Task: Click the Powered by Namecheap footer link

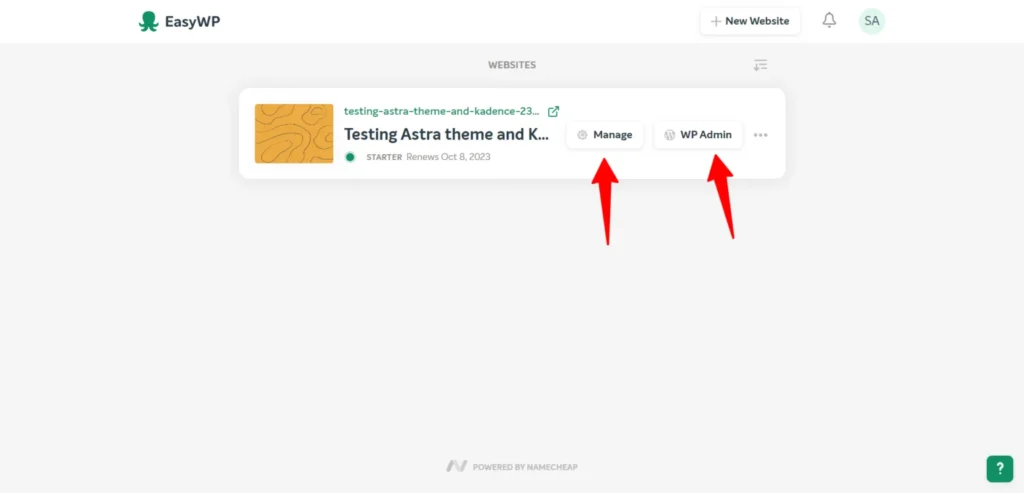Action: click(512, 466)
